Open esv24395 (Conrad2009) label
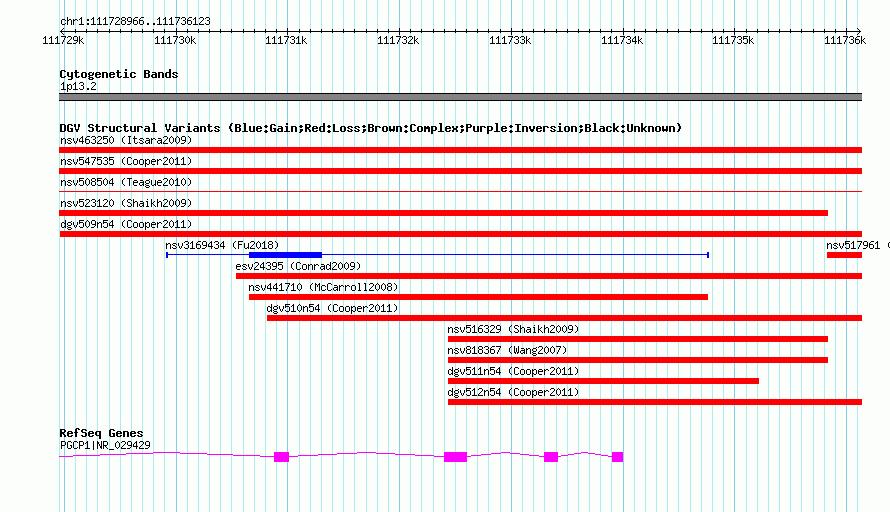Screen dimensions: 890x512 [298, 266]
